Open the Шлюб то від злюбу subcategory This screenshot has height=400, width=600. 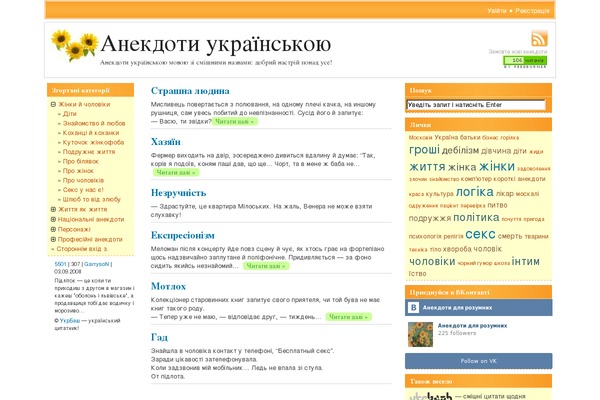pos(92,199)
